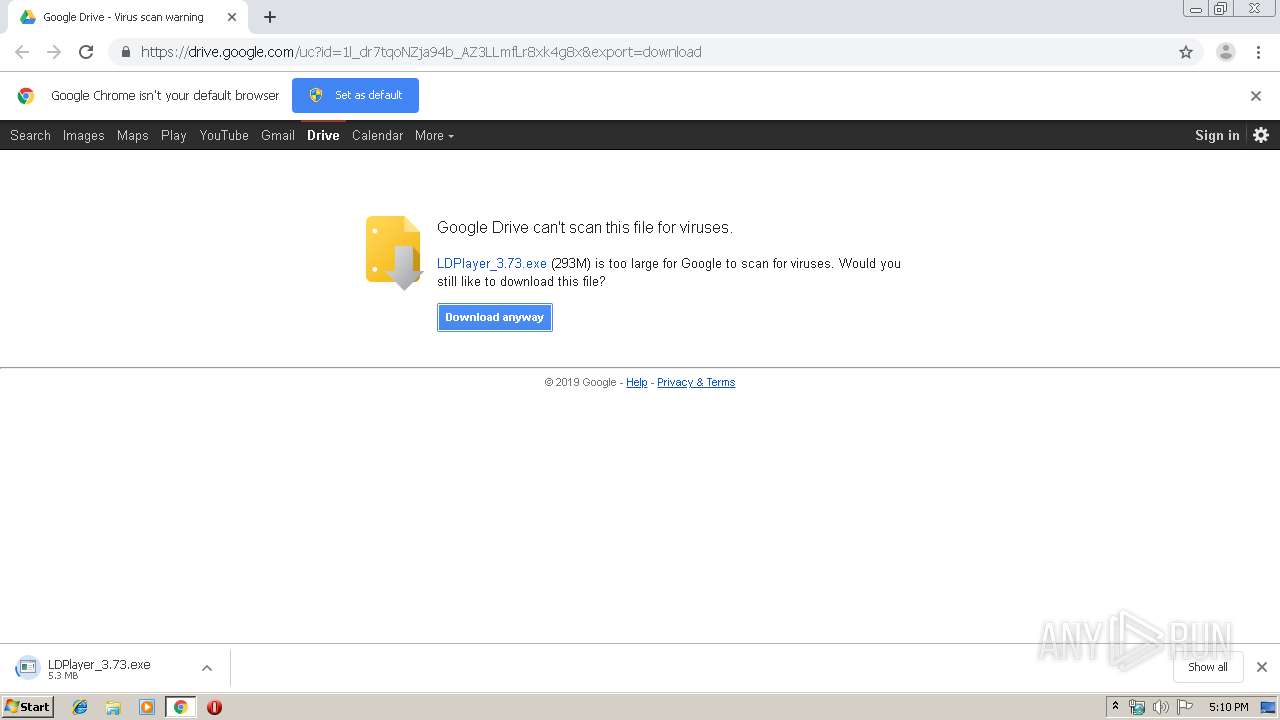This screenshot has height=720, width=1280.
Task: Click the browser forward arrow
Action: 54,52
